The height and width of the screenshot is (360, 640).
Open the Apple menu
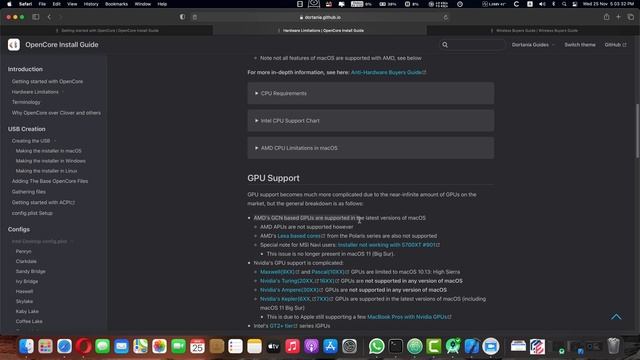pos(9,4)
